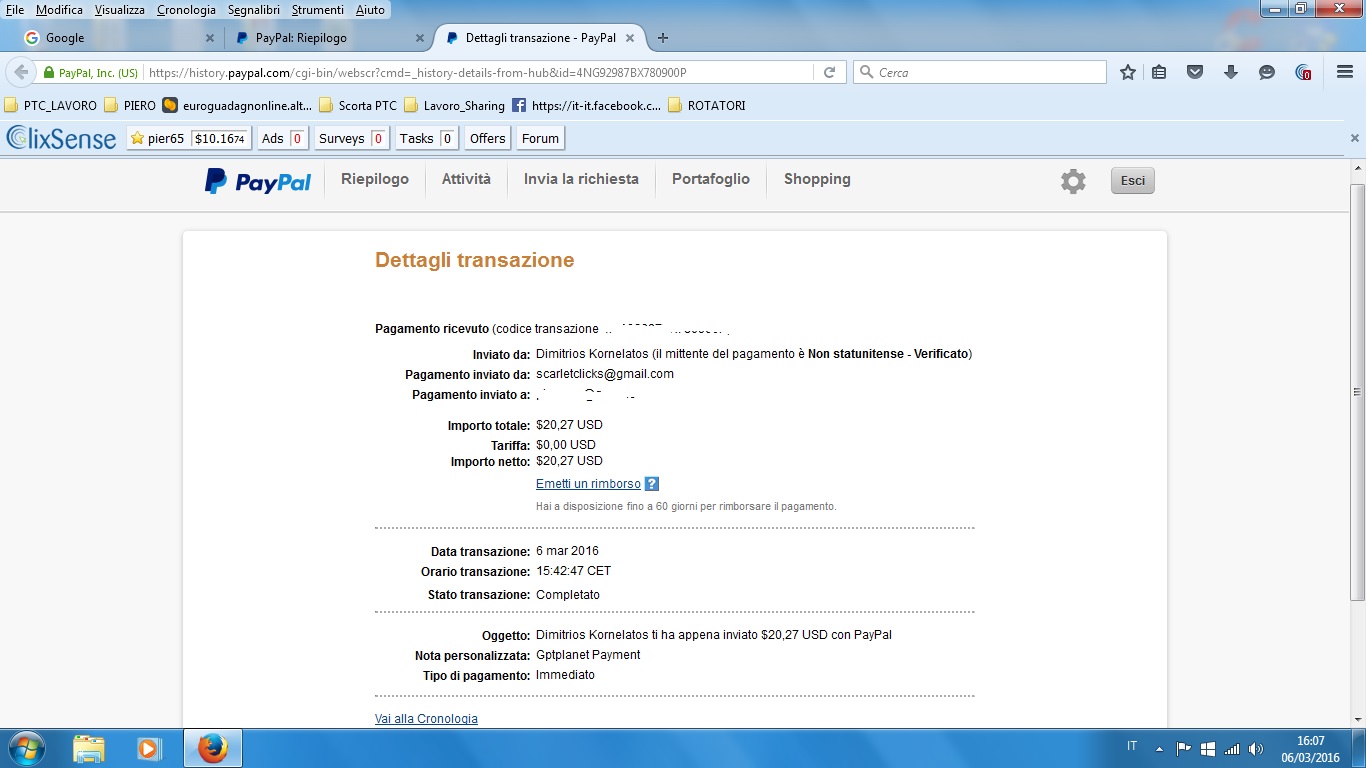Click the ClixSense Forum button

541,138
